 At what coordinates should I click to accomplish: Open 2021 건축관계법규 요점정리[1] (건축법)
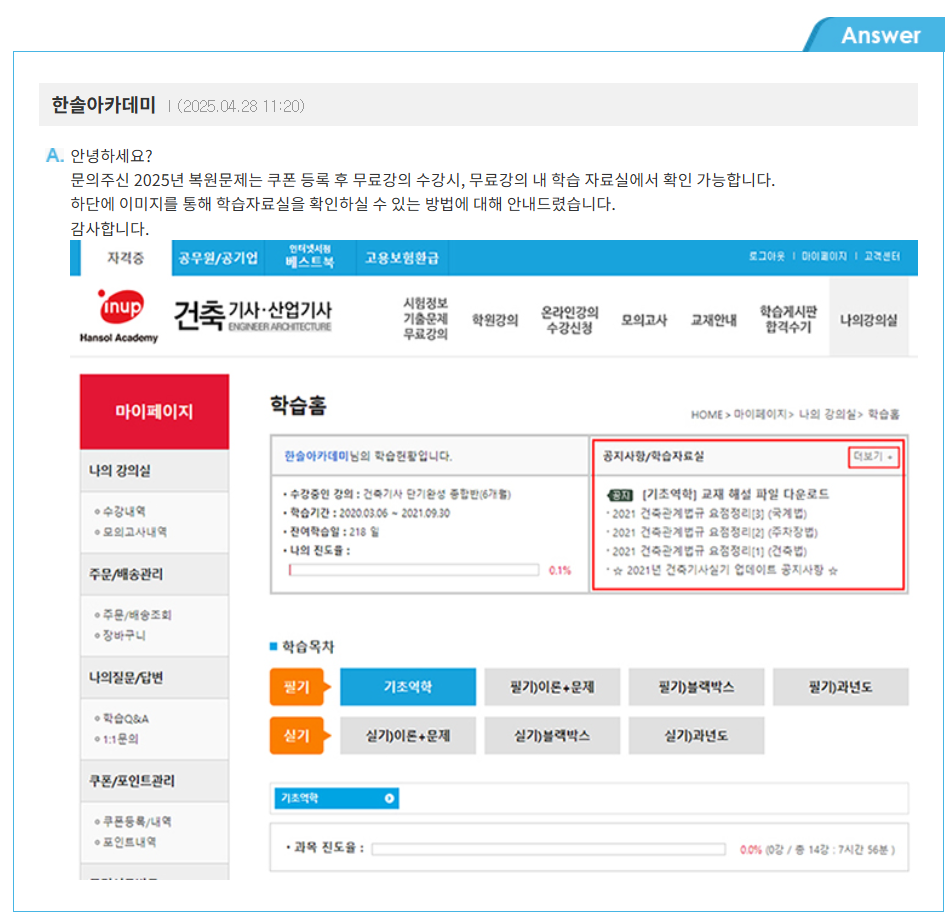point(709,551)
